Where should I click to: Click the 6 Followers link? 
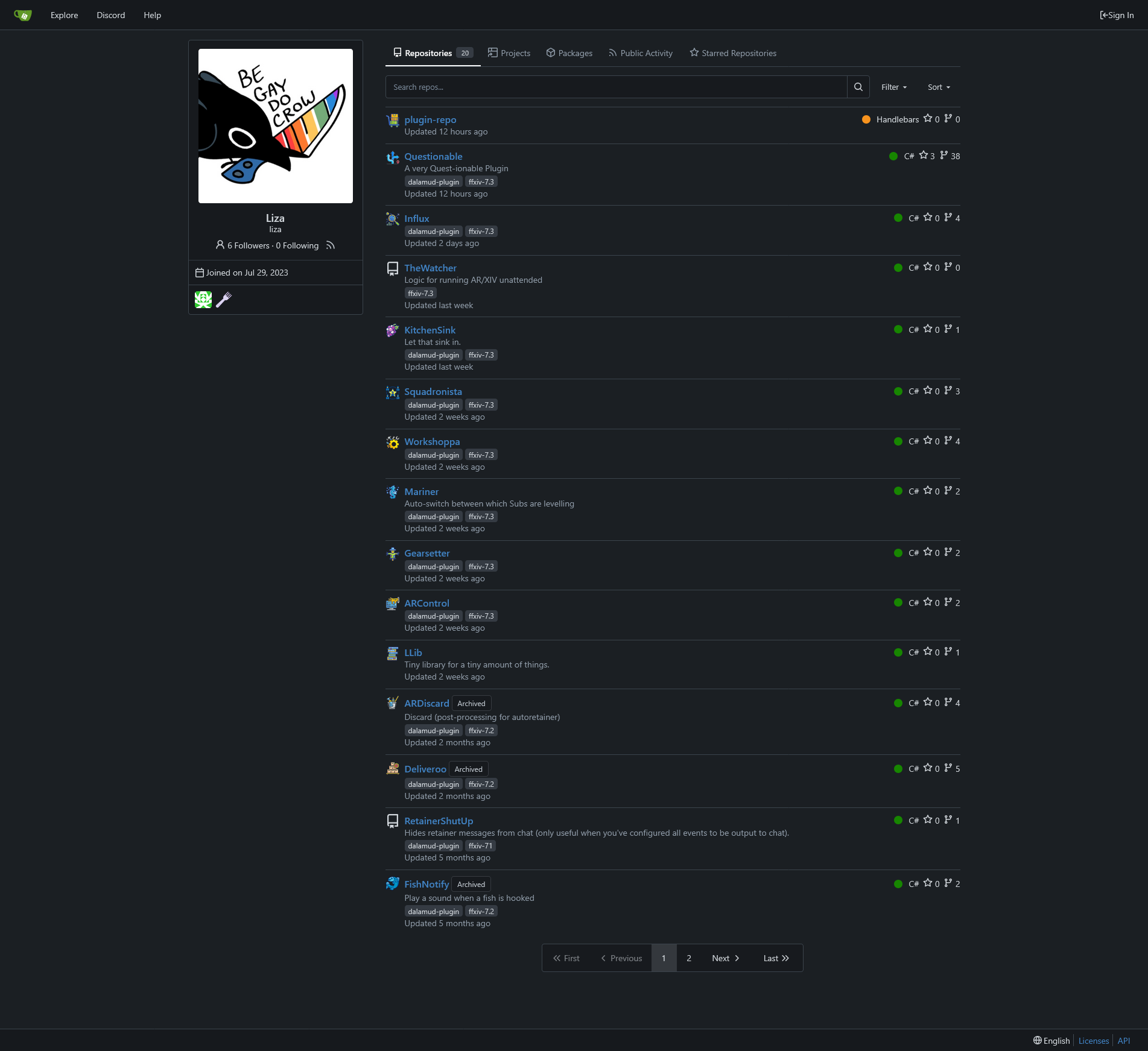(x=249, y=245)
